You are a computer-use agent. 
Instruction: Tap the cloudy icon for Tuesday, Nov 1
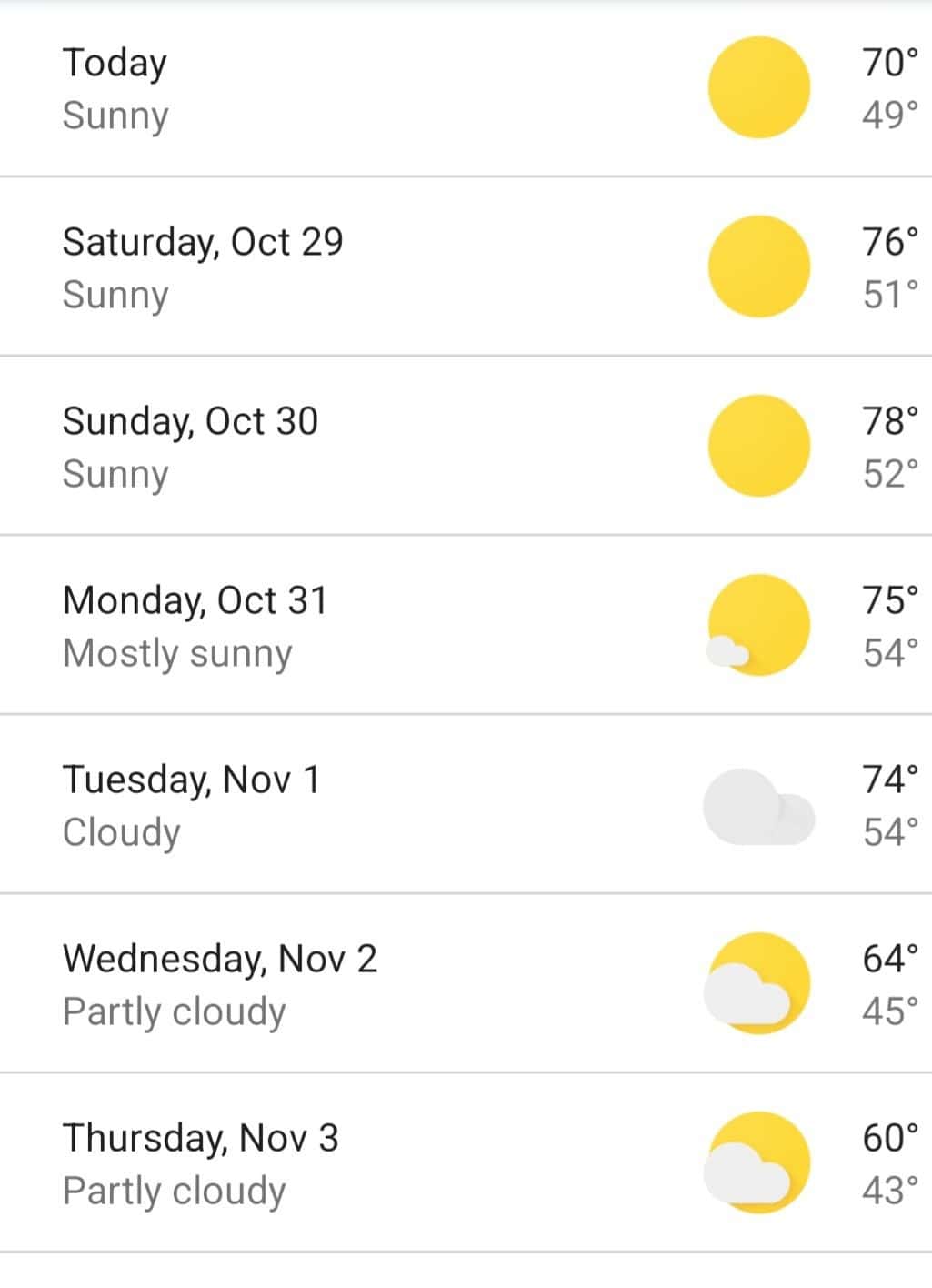tap(758, 806)
